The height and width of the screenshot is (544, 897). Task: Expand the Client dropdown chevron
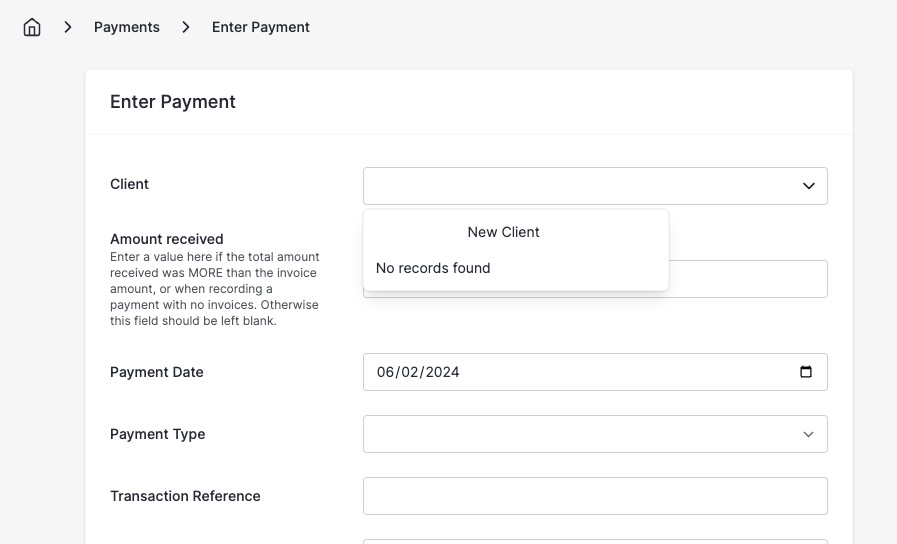(x=808, y=186)
